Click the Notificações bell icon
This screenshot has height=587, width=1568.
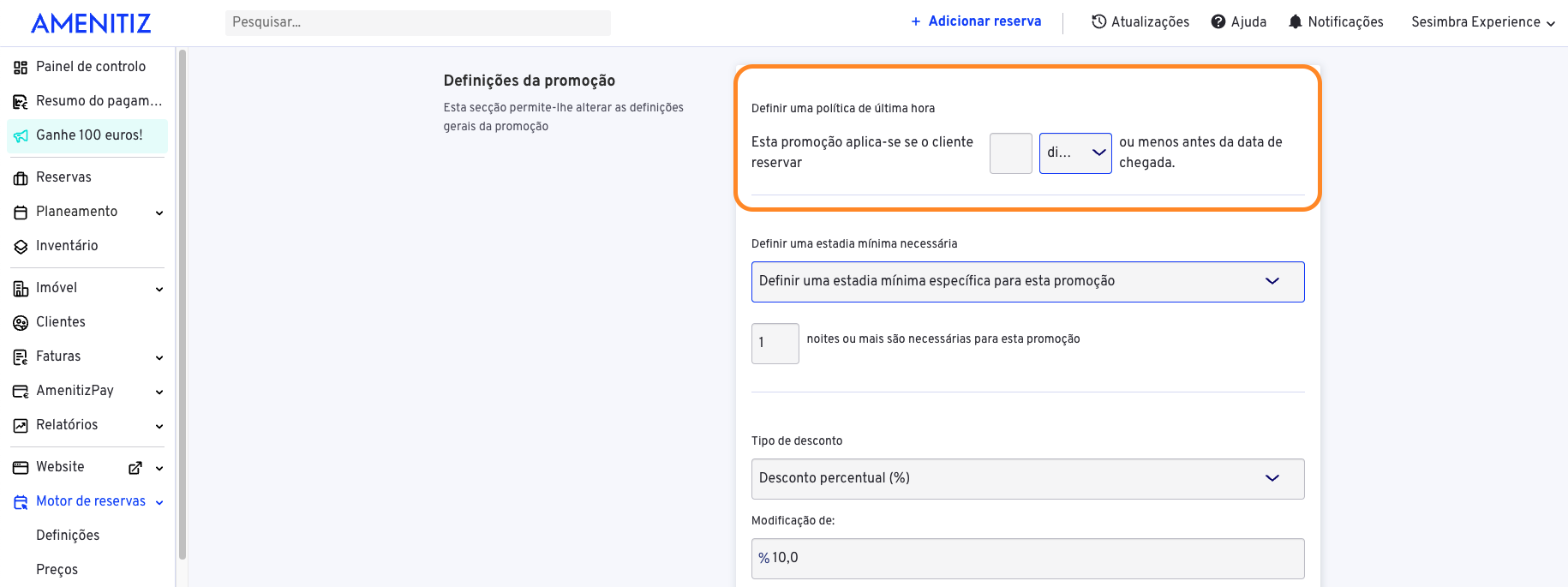pos(1295,21)
